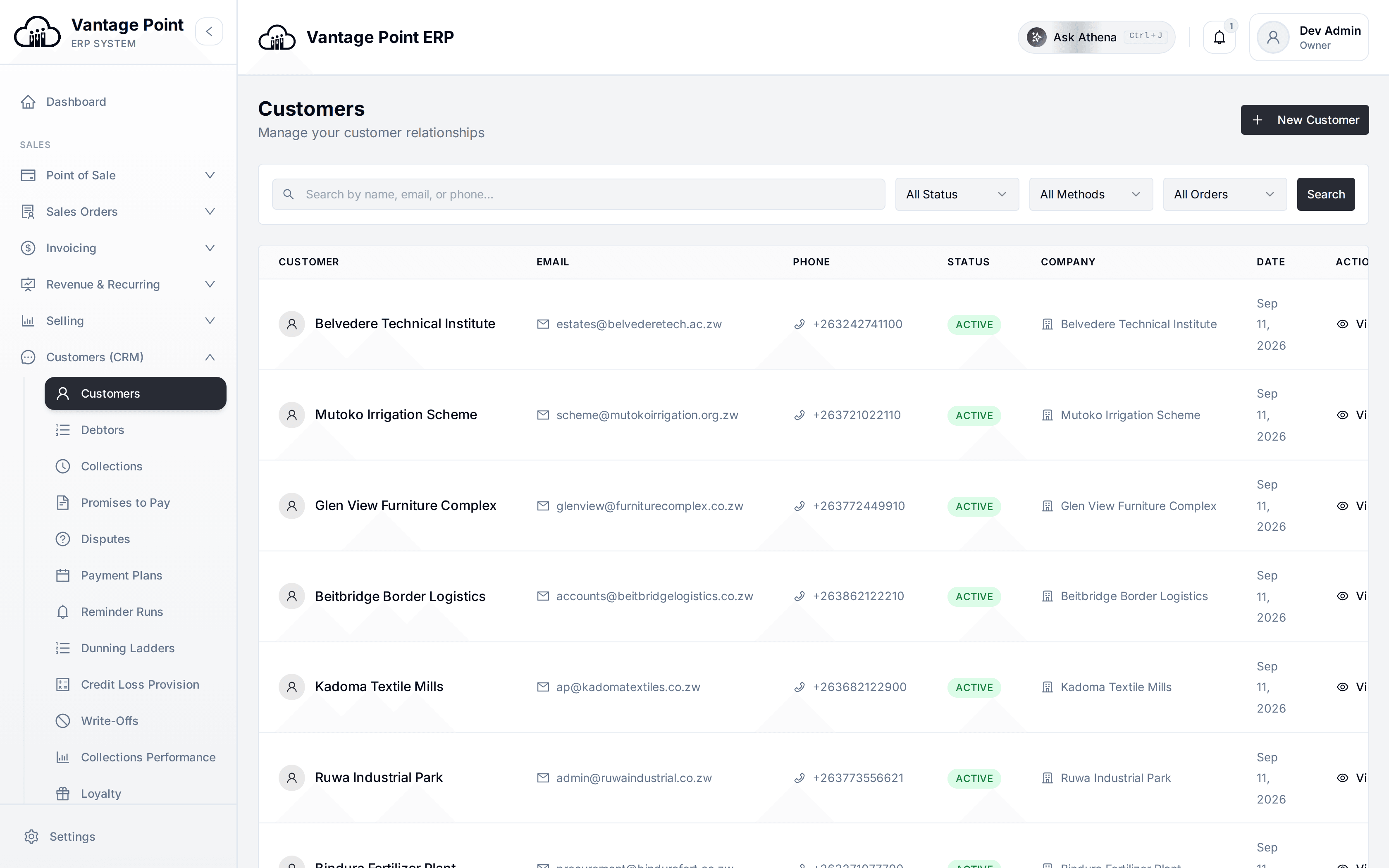Screen dimensions: 1389x868
Task: Click avatar icon of Mutoko Irrigation Scheme
Action: [291, 415]
